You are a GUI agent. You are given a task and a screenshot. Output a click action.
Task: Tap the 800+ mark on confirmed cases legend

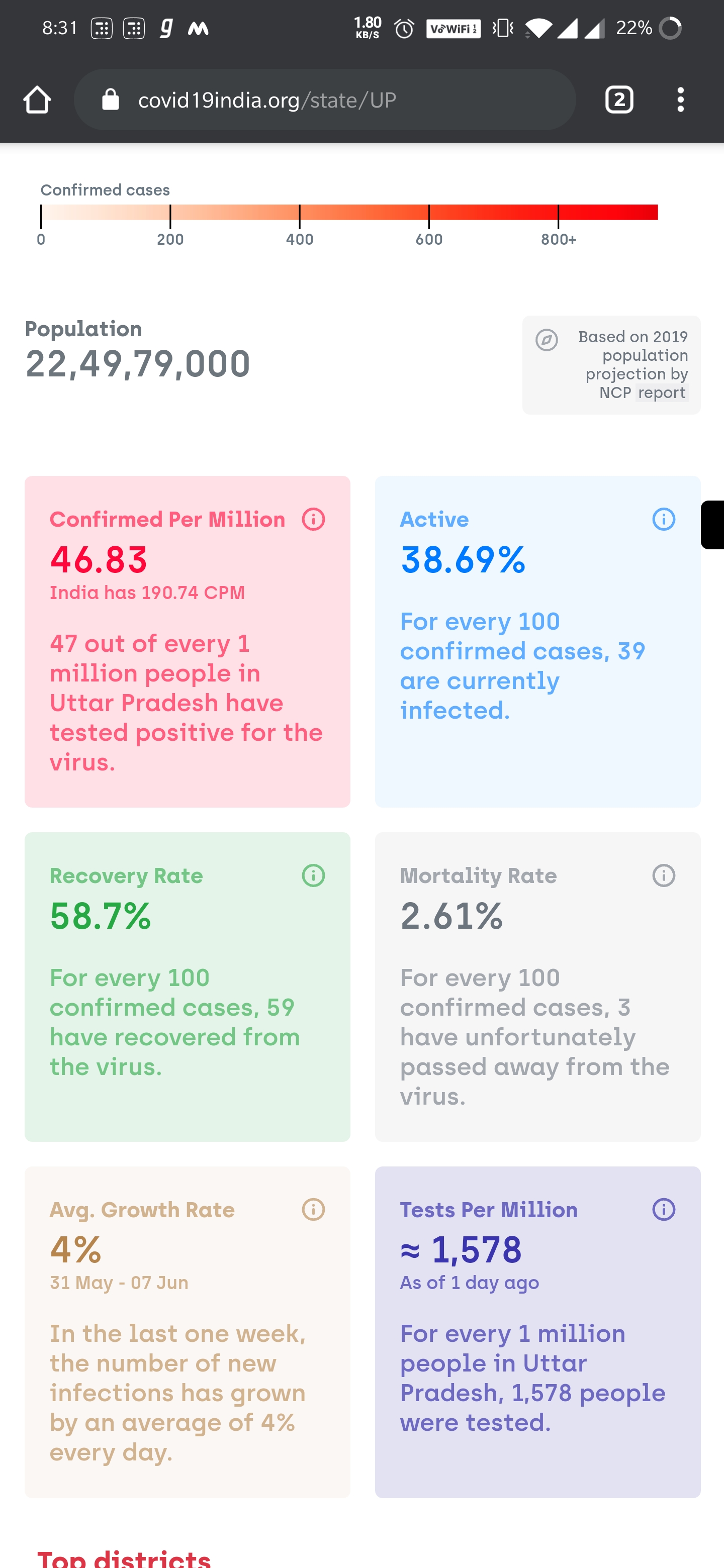tap(559, 239)
